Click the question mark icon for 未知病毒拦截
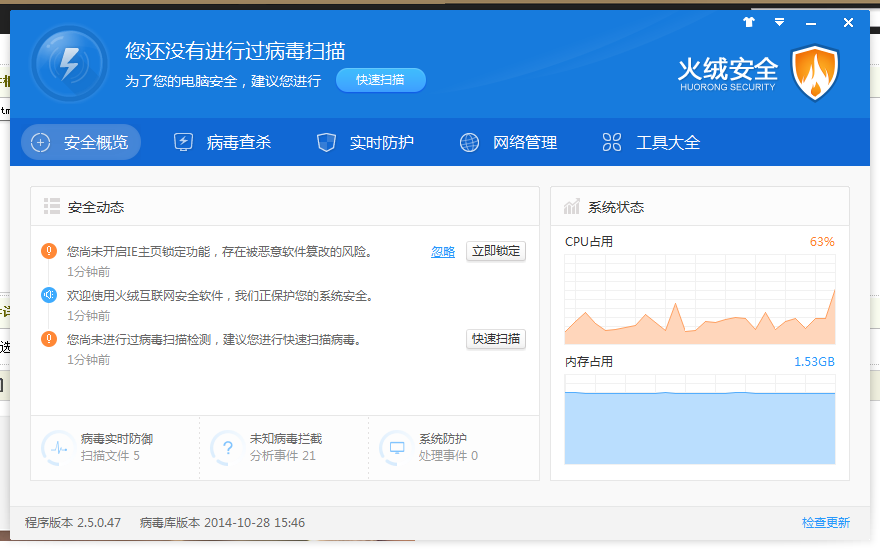This screenshot has height=550, width=880. pos(228,448)
